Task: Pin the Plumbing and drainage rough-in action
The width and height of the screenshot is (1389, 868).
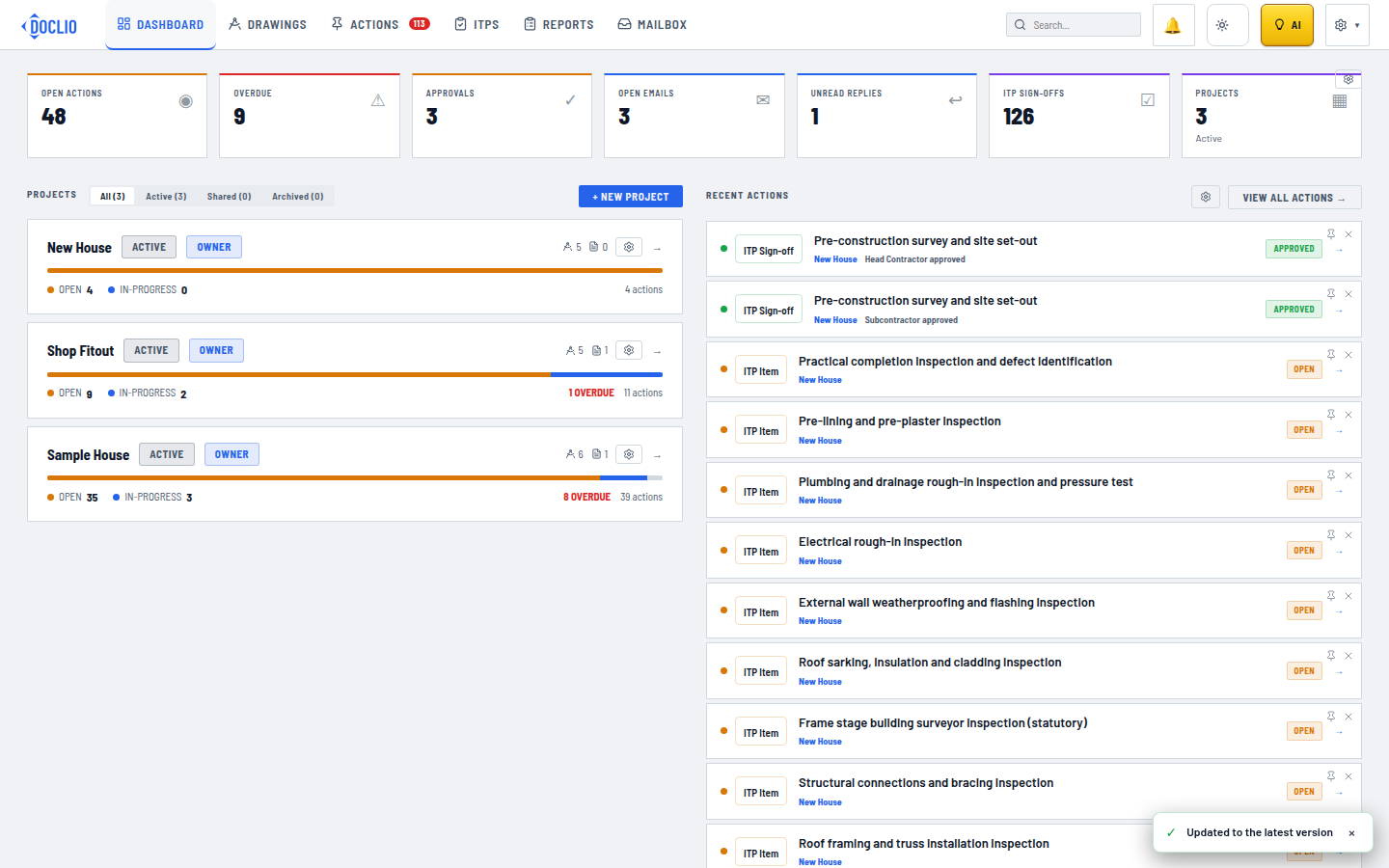Action: pos(1331,475)
